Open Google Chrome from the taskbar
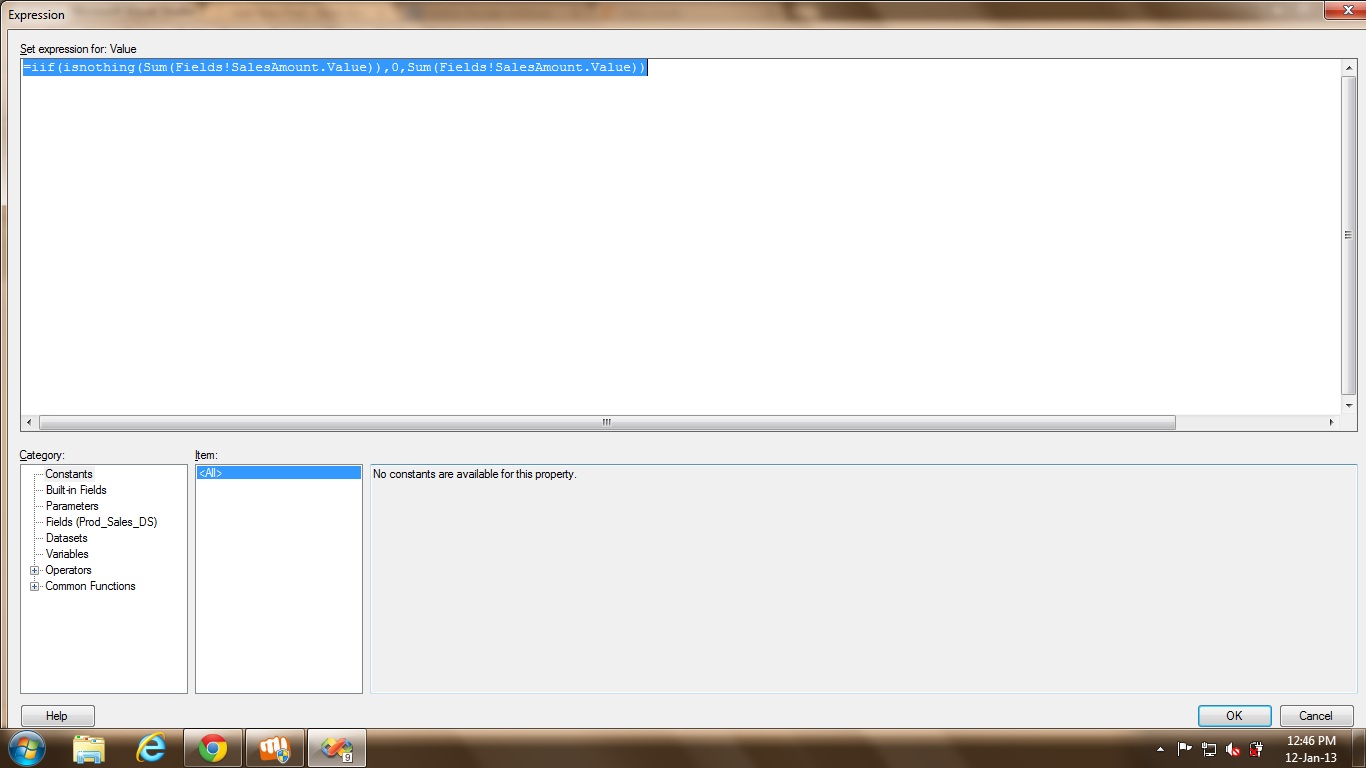The height and width of the screenshot is (768, 1366). pyautogui.click(x=212, y=748)
